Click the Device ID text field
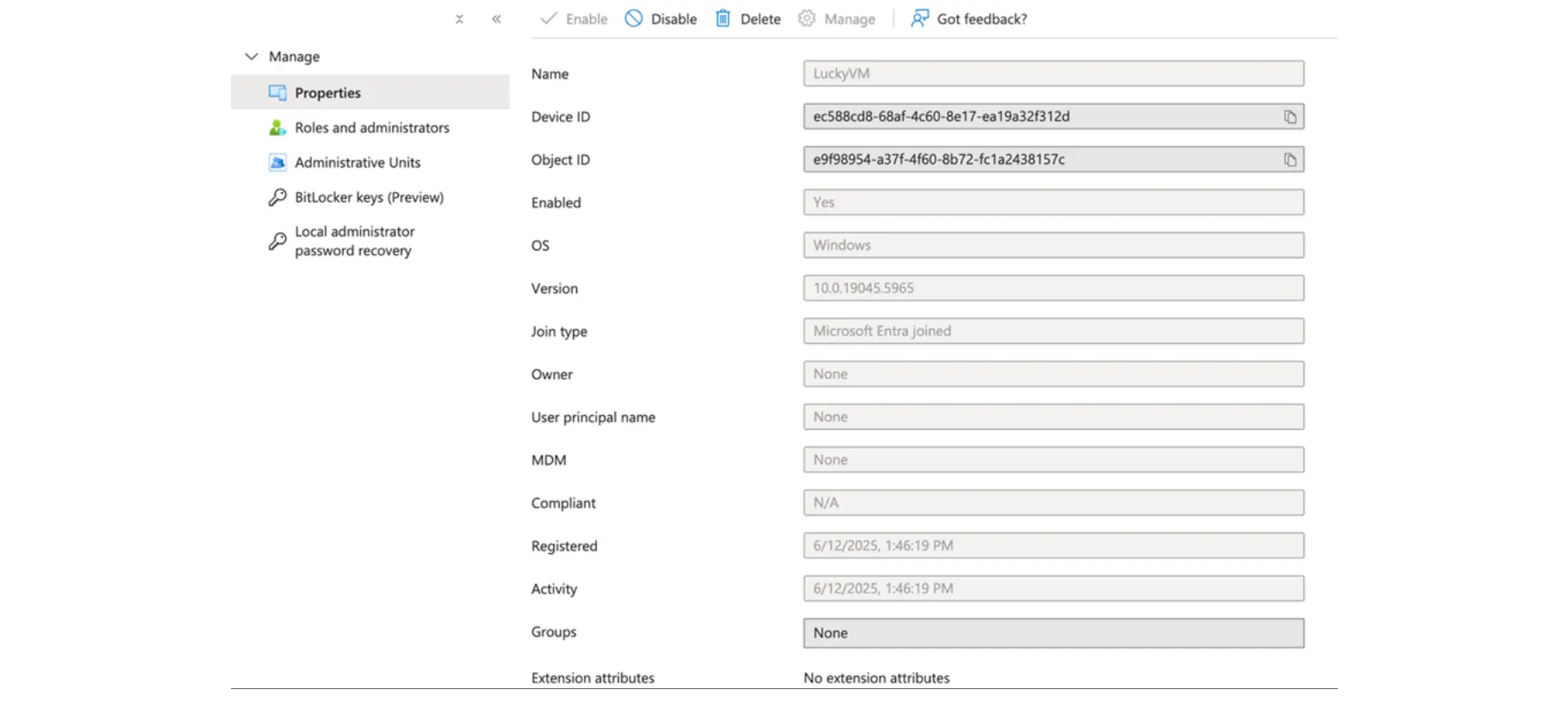 coord(1054,117)
